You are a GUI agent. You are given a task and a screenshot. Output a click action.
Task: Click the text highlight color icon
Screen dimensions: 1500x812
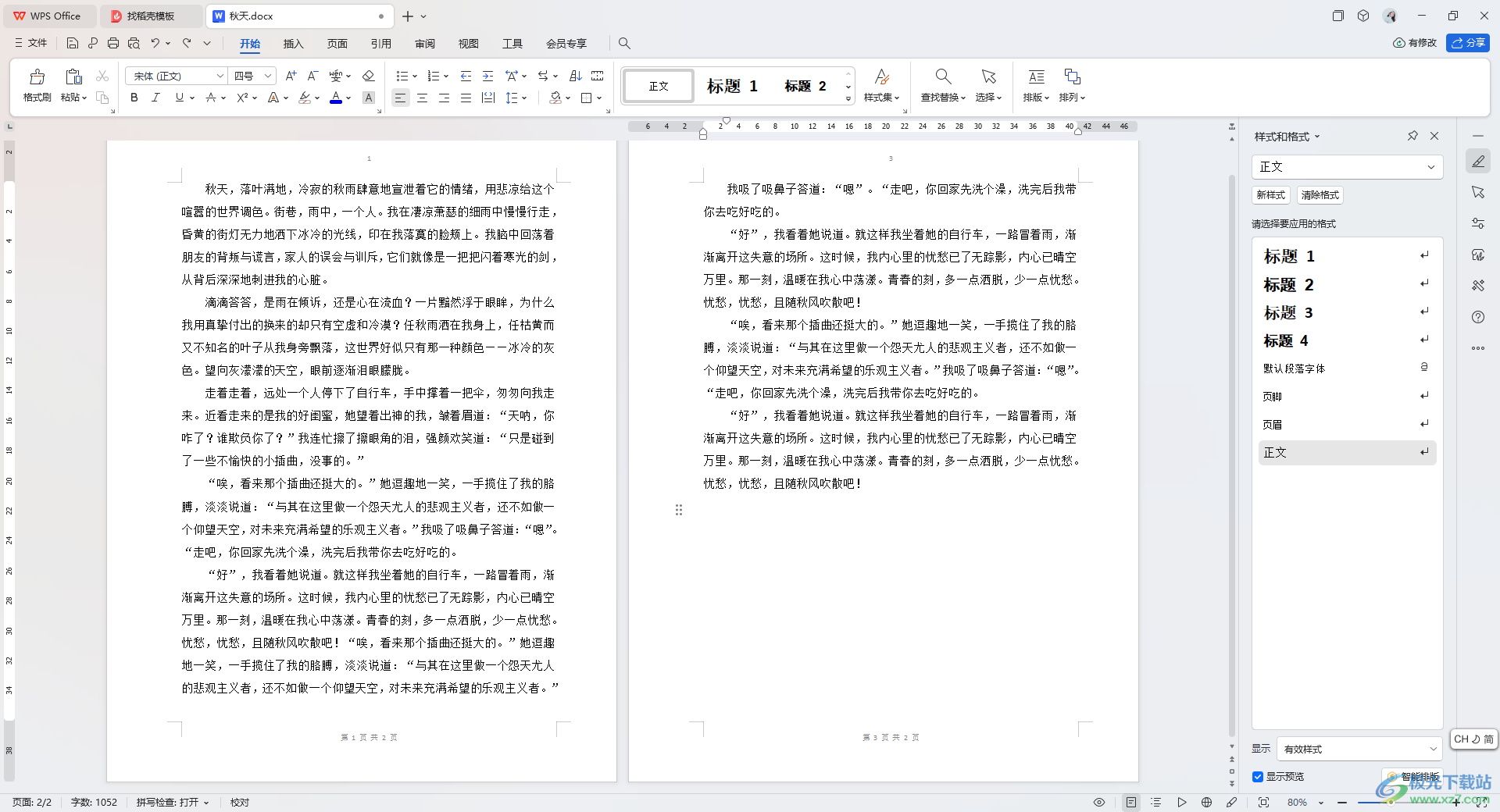click(305, 98)
